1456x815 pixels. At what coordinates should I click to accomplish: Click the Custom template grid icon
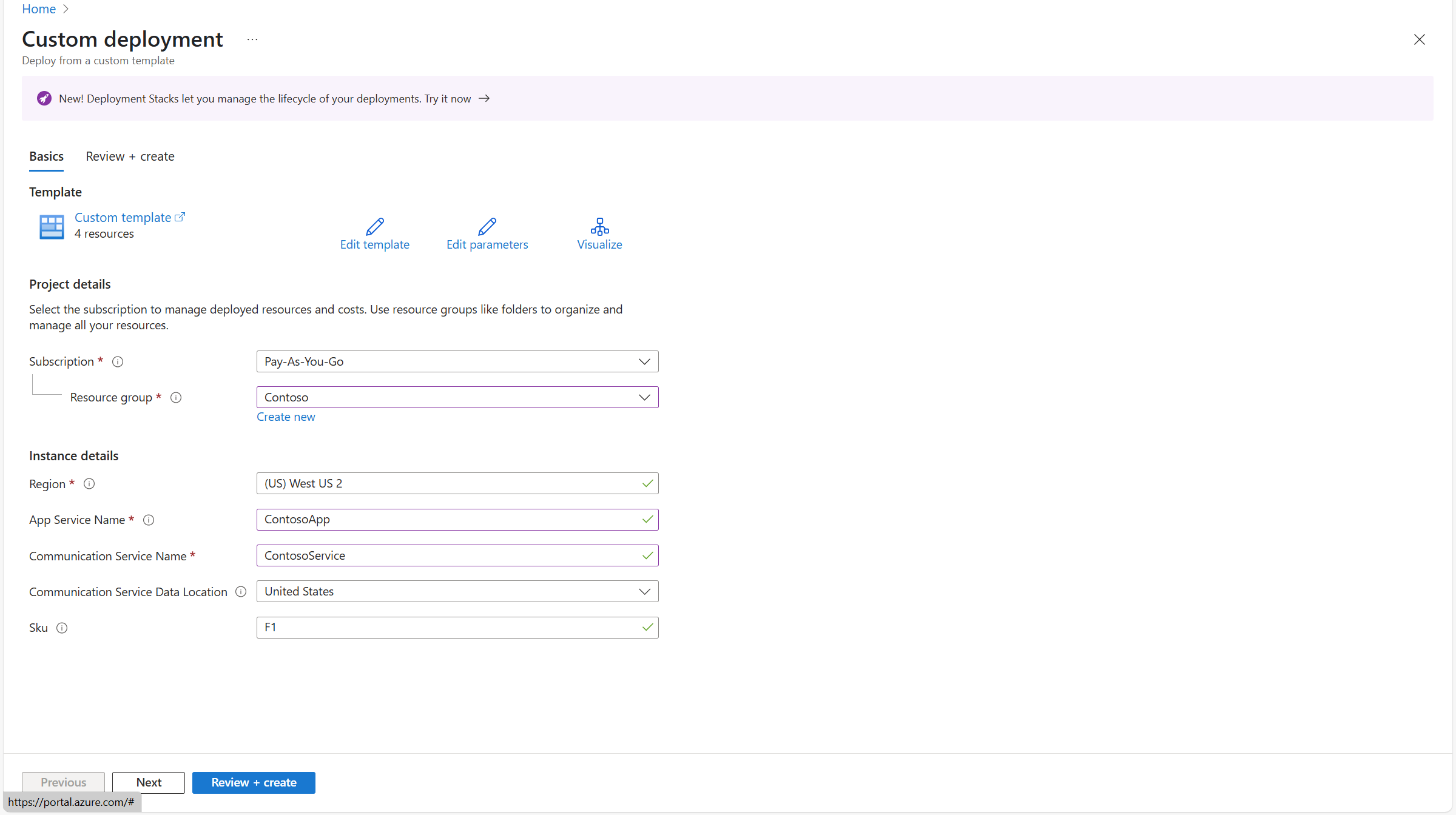(x=51, y=226)
